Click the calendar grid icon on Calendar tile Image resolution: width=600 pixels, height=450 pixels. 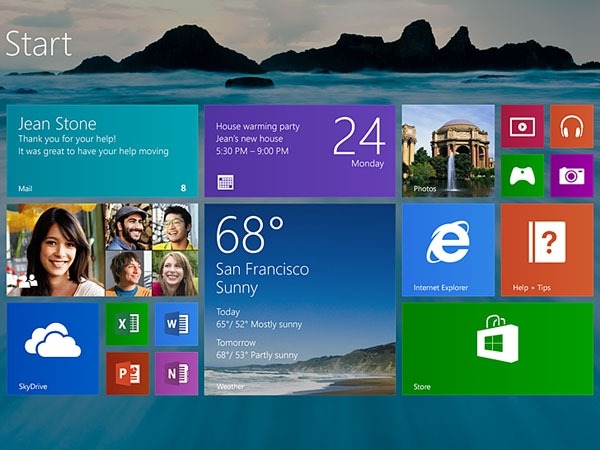coord(226,183)
